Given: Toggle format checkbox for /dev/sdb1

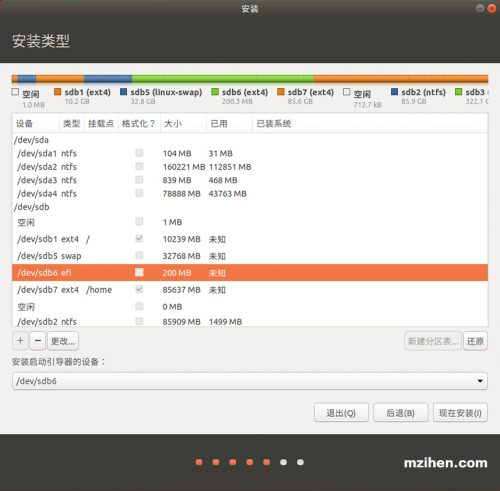Looking at the screenshot, I should click(x=139, y=239).
